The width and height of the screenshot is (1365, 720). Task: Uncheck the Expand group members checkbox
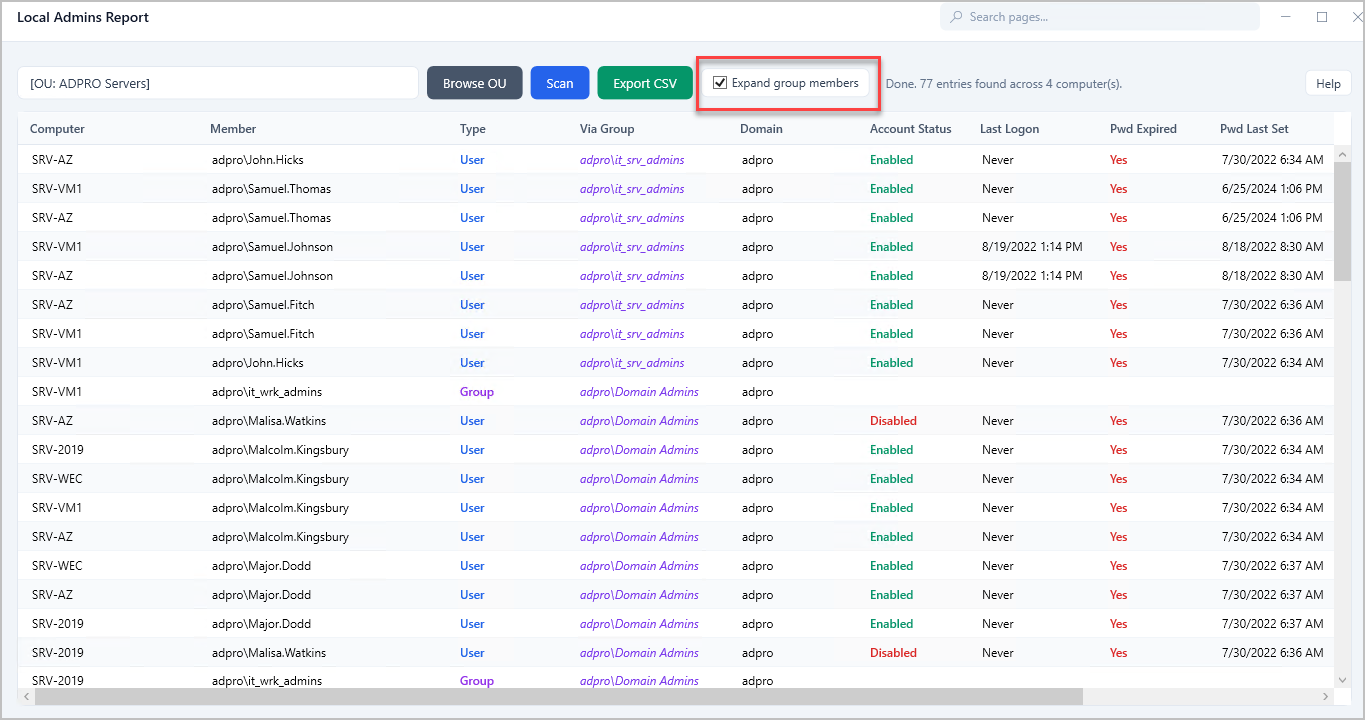coord(720,83)
